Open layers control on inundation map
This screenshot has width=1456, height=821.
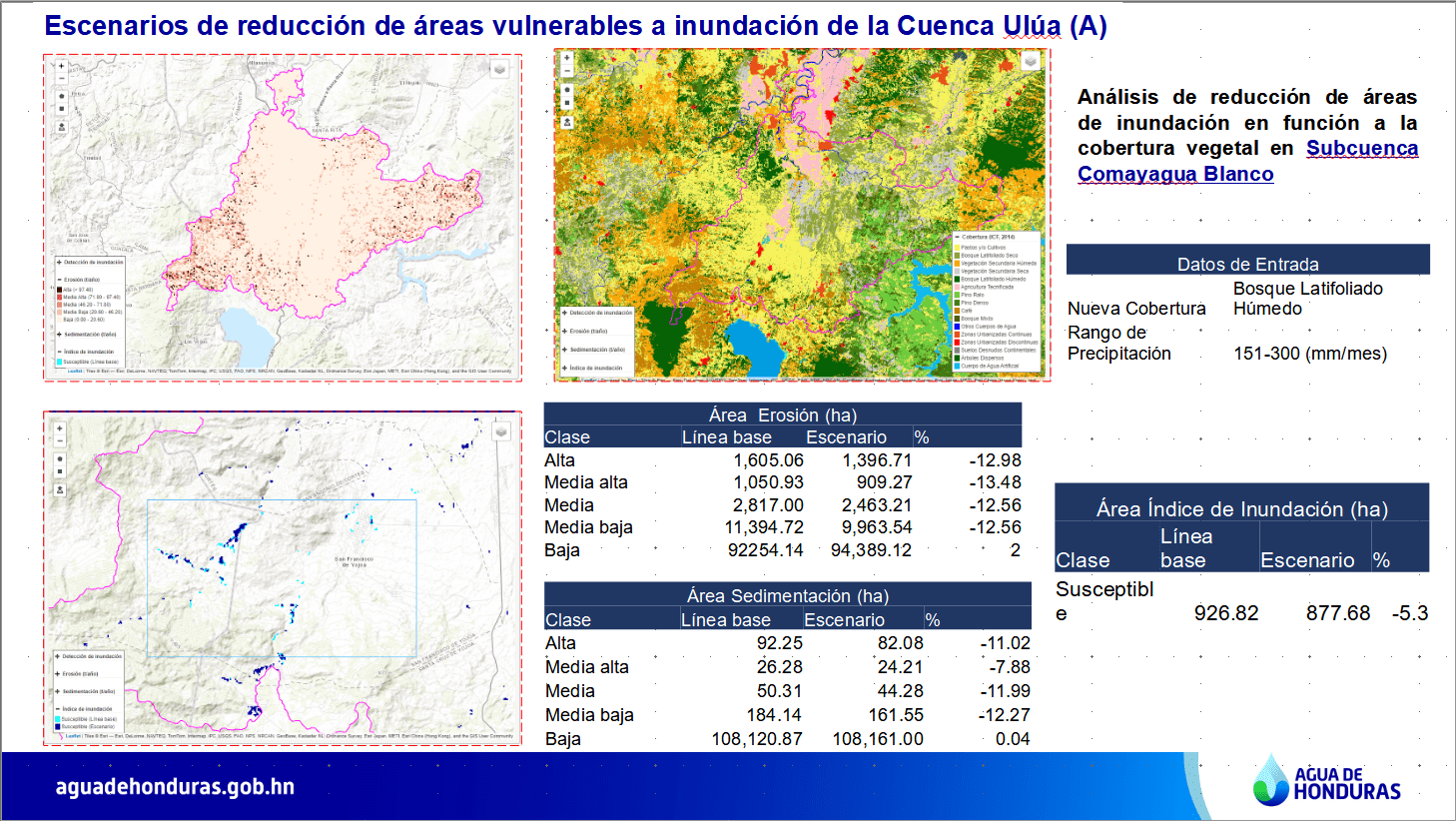pyautogui.click(x=500, y=431)
